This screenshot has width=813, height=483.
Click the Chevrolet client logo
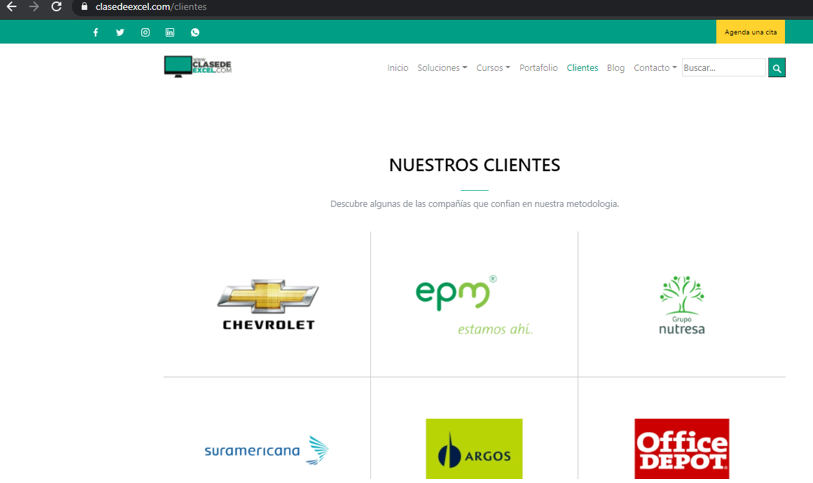pos(268,304)
